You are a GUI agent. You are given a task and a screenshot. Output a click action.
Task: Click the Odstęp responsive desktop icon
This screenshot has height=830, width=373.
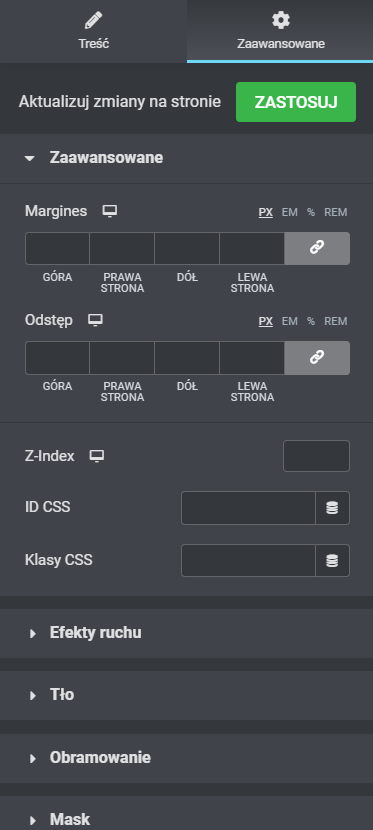(95, 320)
